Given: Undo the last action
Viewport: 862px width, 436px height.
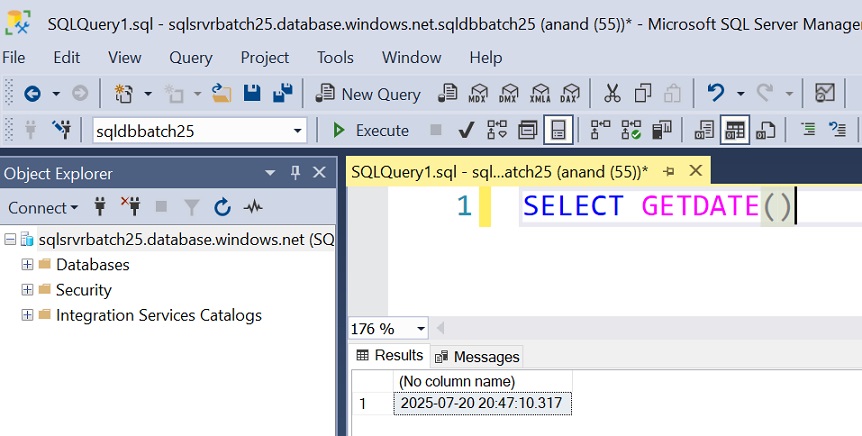Looking at the screenshot, I should coord(716,93).
